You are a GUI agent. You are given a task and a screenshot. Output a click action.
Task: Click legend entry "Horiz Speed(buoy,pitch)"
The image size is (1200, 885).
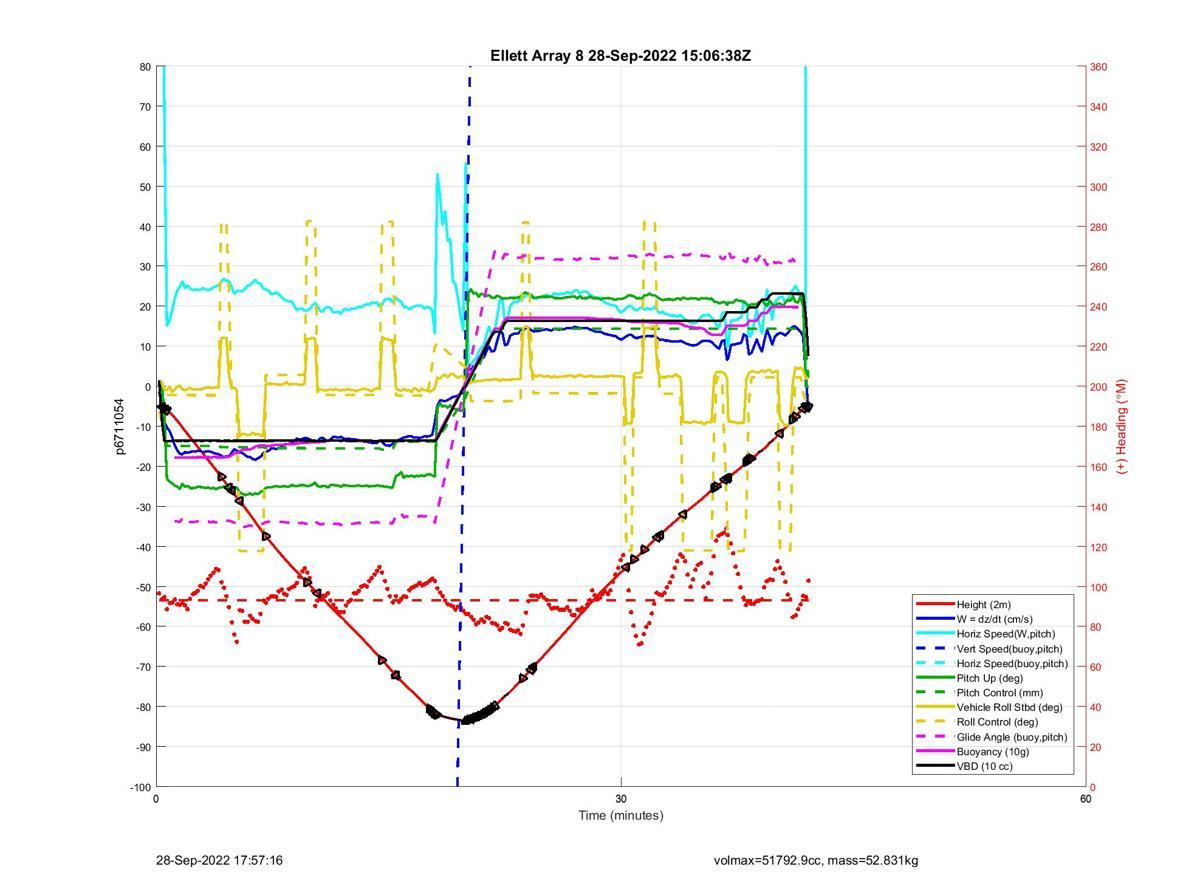point(1012,664)
